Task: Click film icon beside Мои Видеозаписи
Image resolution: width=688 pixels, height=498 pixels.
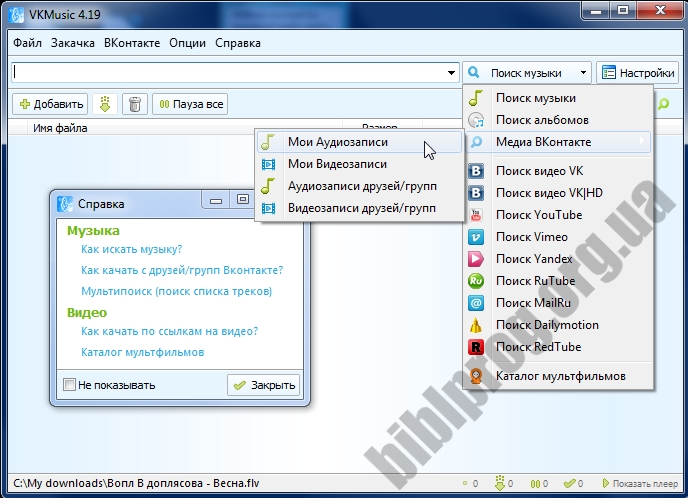Action: click(x=268, y=164)
